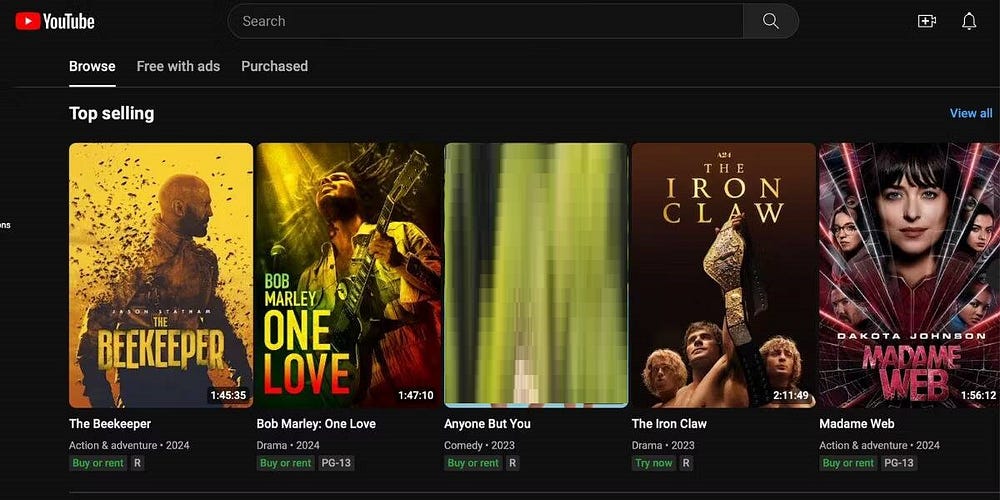This screenshot has height=500, width=1000.
Task: Click the YouTube logo icon
Action: (28, 21)
